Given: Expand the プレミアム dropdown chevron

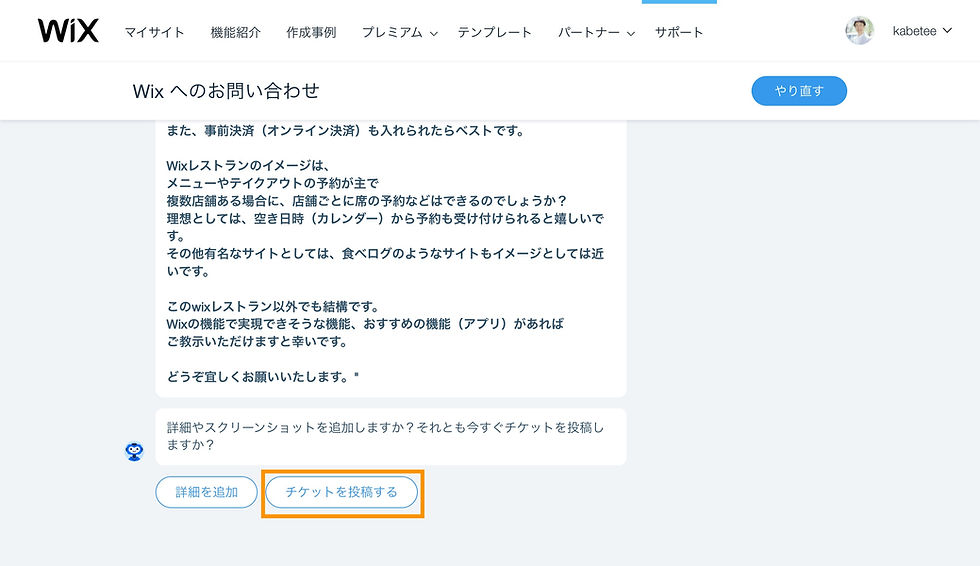Looking at the screenshot, I should point(433,33).
